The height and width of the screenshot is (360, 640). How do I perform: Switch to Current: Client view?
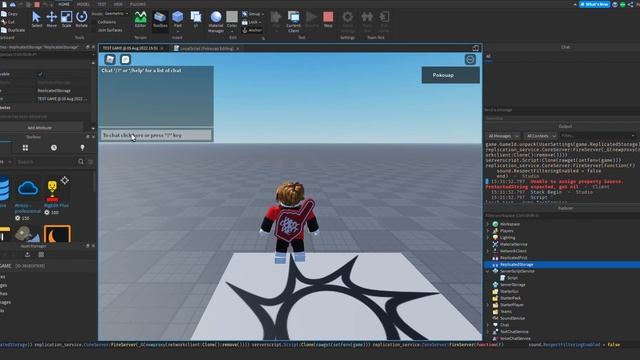pyautogui.click(x=293, y=22)
